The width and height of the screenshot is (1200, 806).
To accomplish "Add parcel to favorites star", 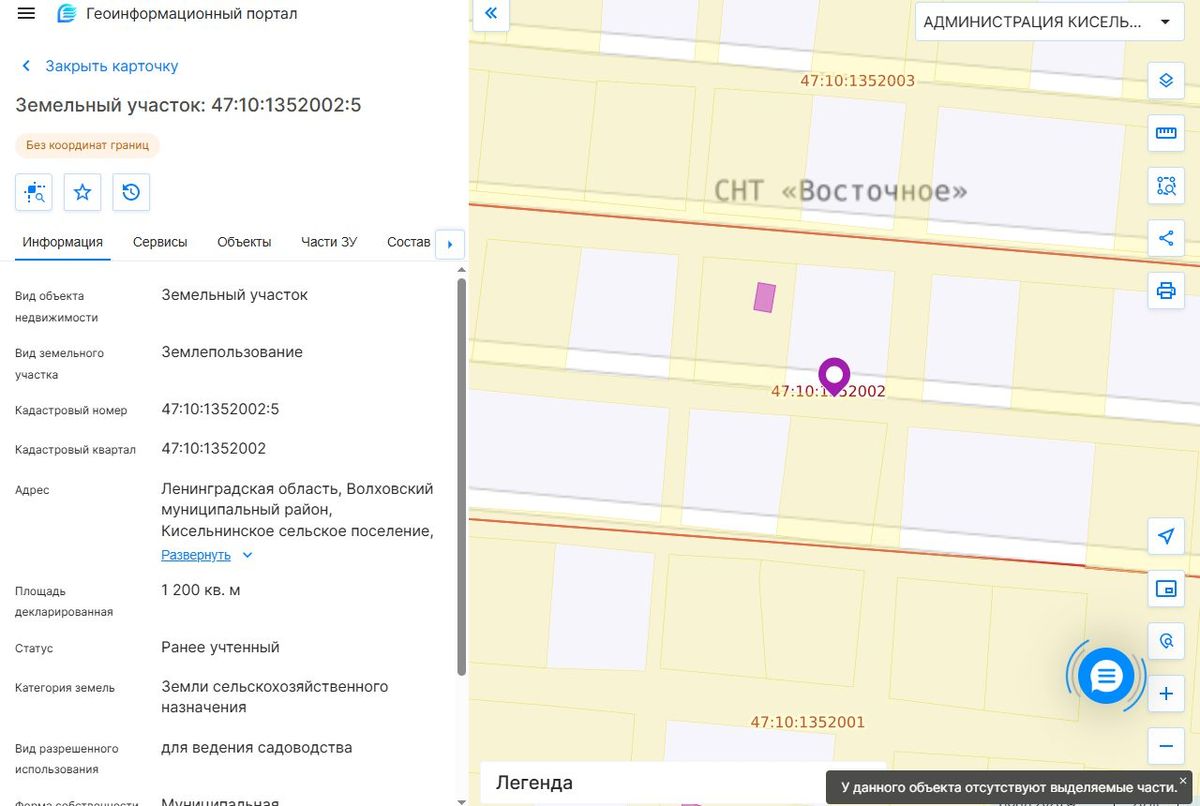I will coord(82,192).
